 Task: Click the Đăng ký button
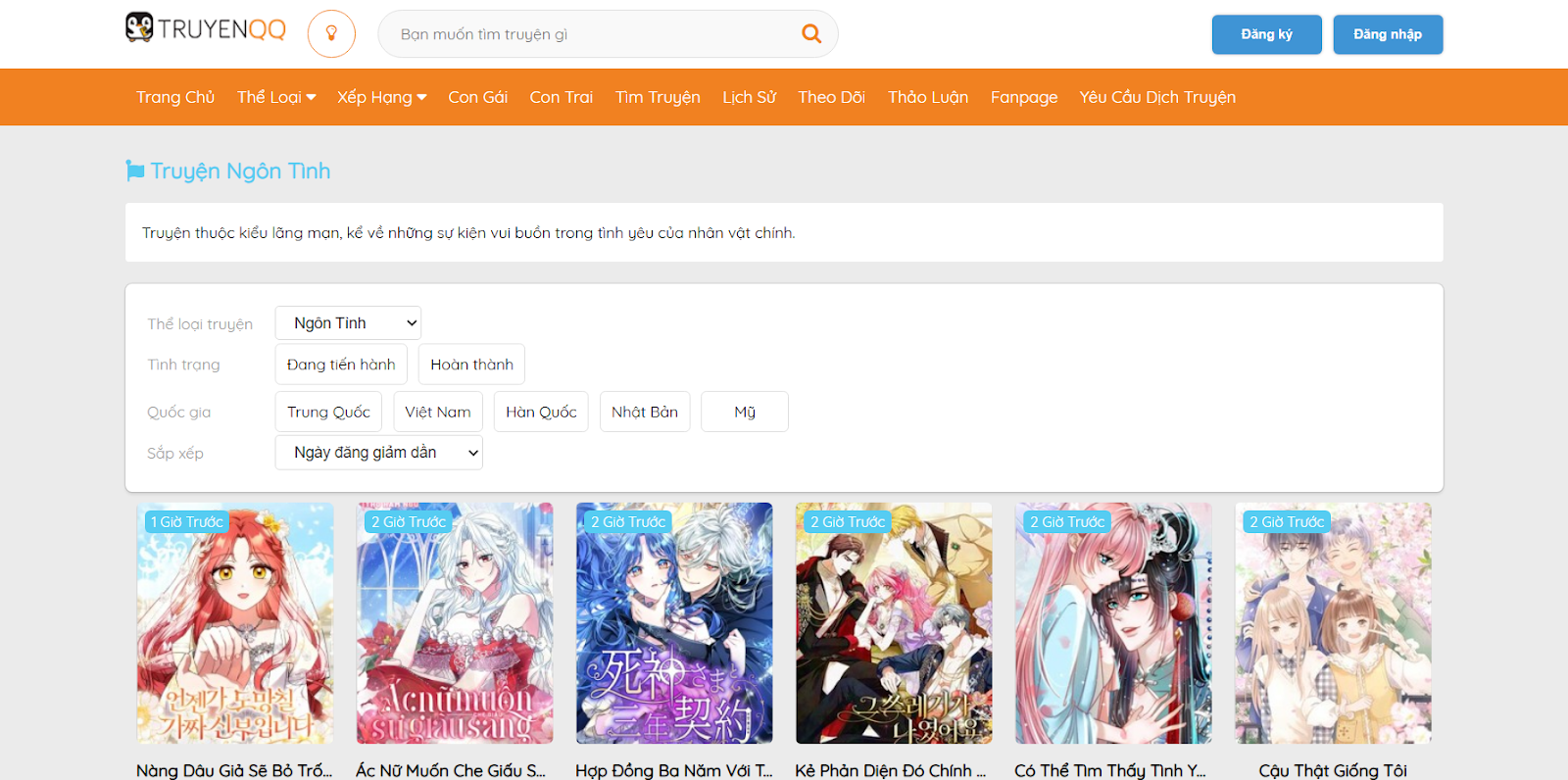pyautogui.click(x=1266, y=34)
